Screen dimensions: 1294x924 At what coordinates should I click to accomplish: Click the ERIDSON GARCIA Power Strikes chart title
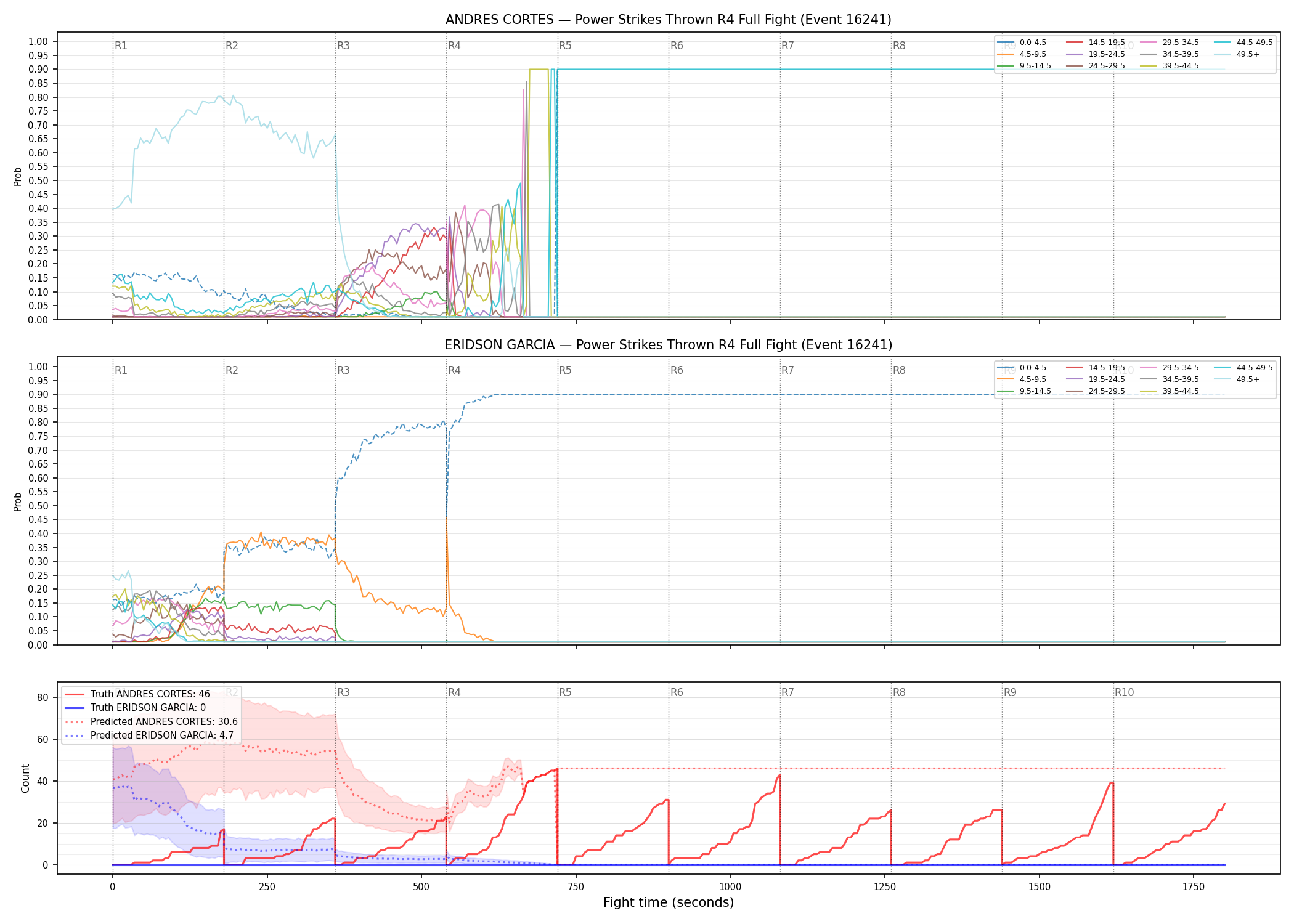point(669,345)
